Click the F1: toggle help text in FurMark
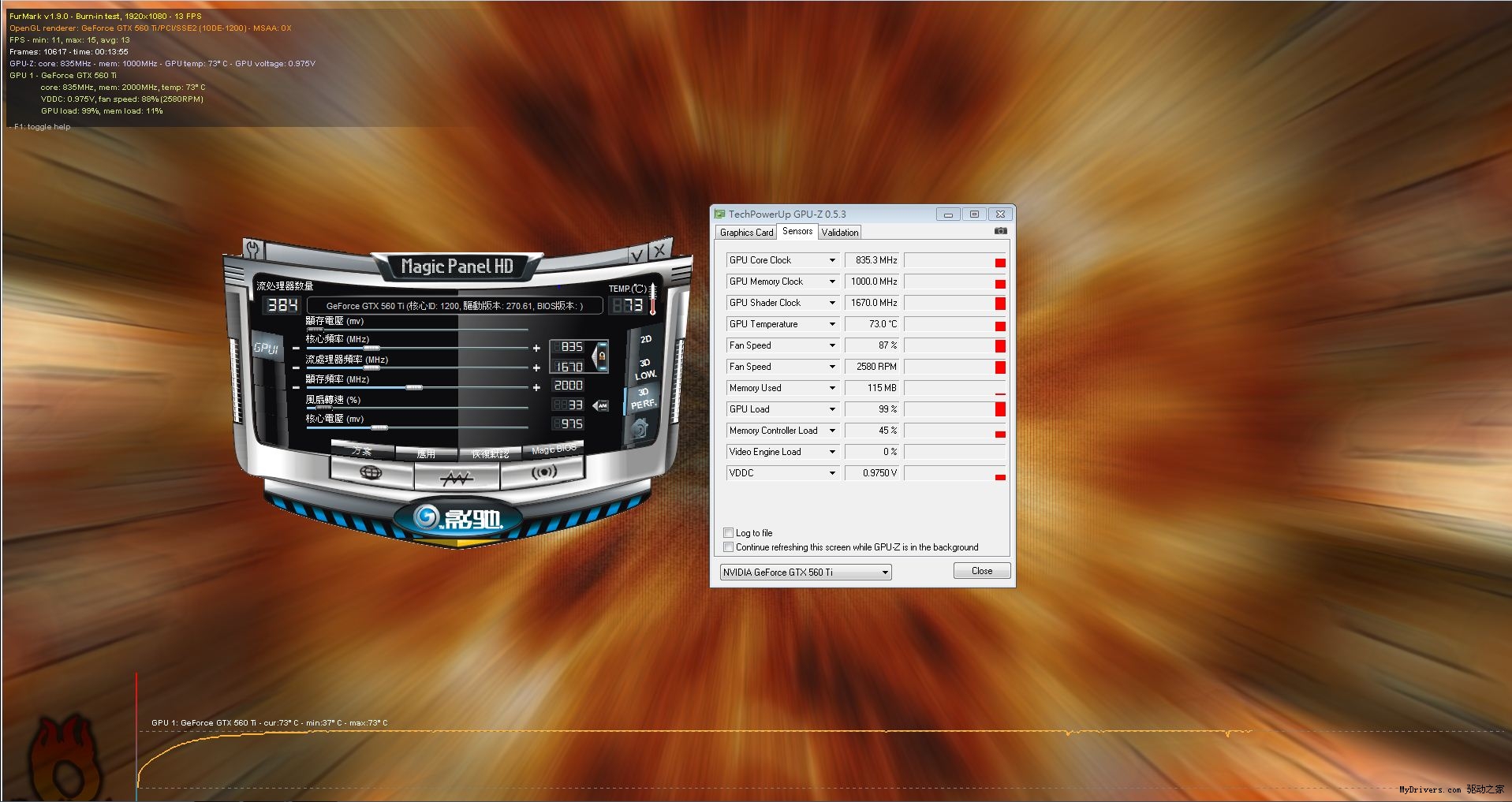This screenshot has height=802, width=1512. tap(42, 127)
